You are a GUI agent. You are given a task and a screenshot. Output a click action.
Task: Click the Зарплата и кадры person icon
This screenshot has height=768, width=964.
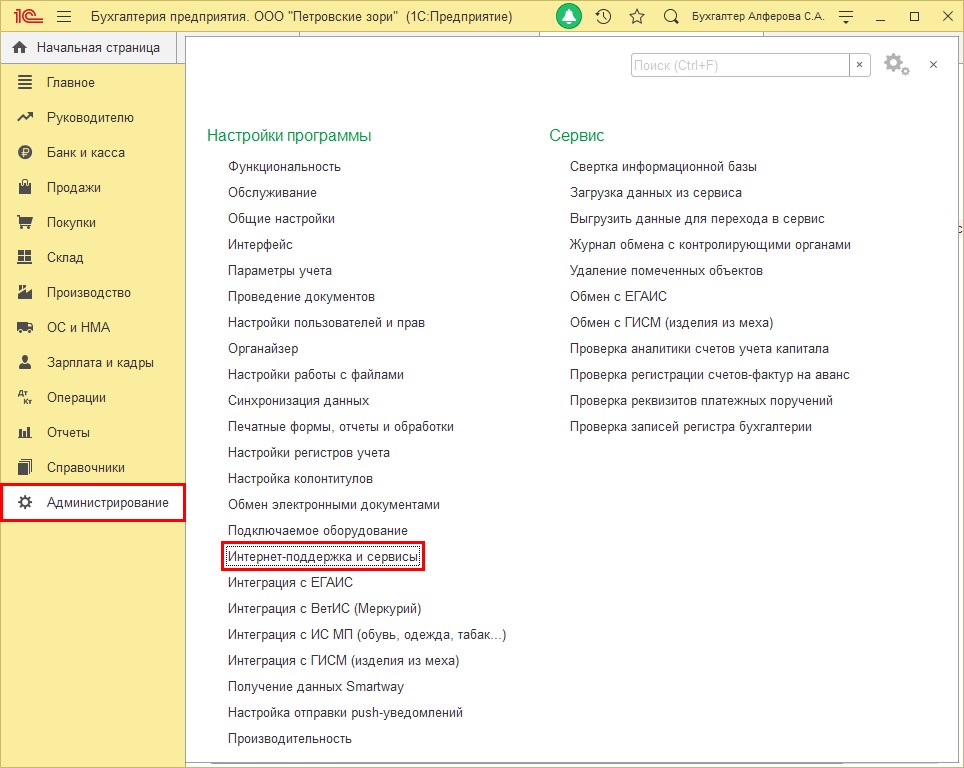(25, 362)
